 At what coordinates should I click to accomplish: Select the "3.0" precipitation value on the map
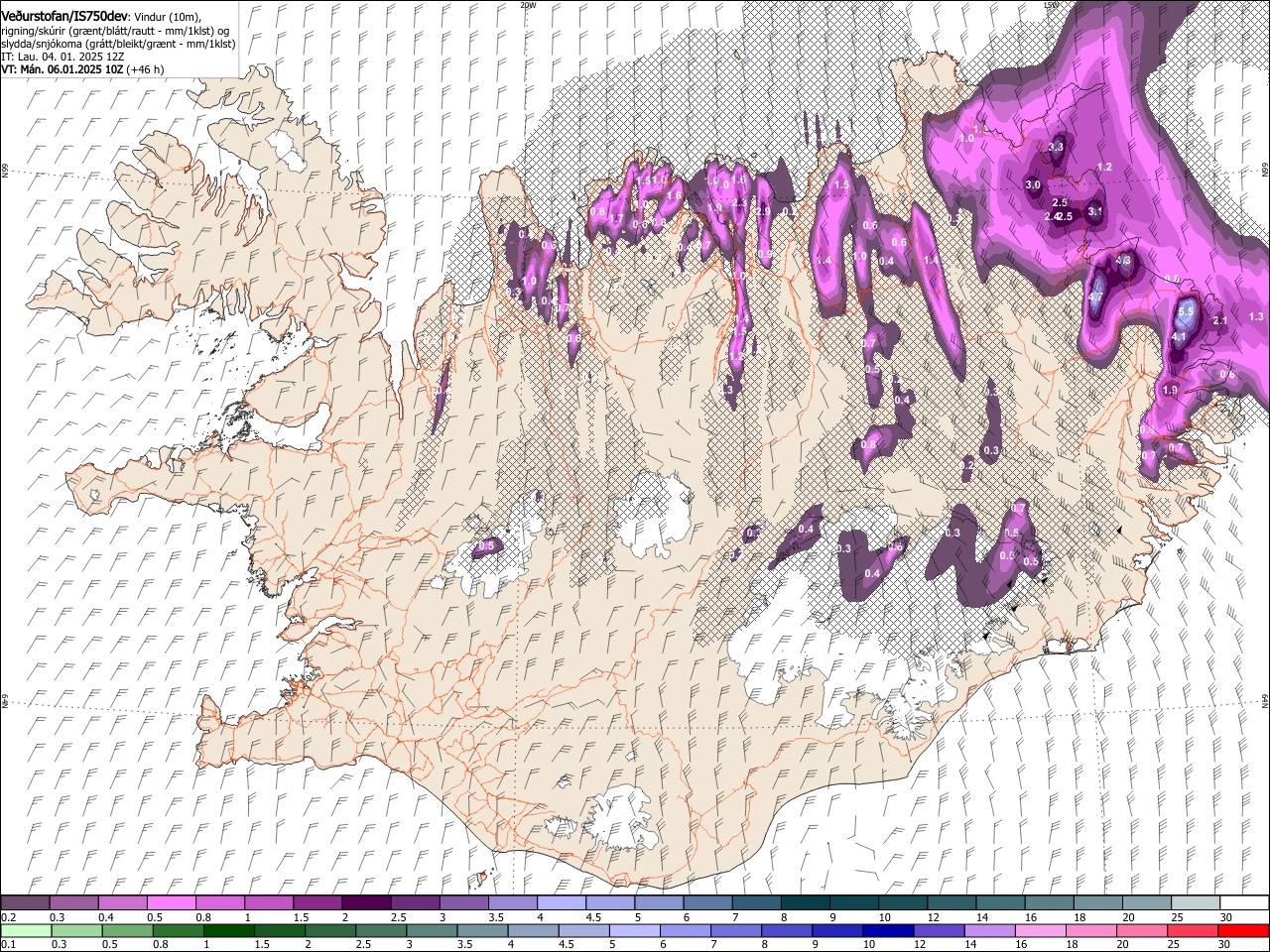click(x=1033, y=184)
